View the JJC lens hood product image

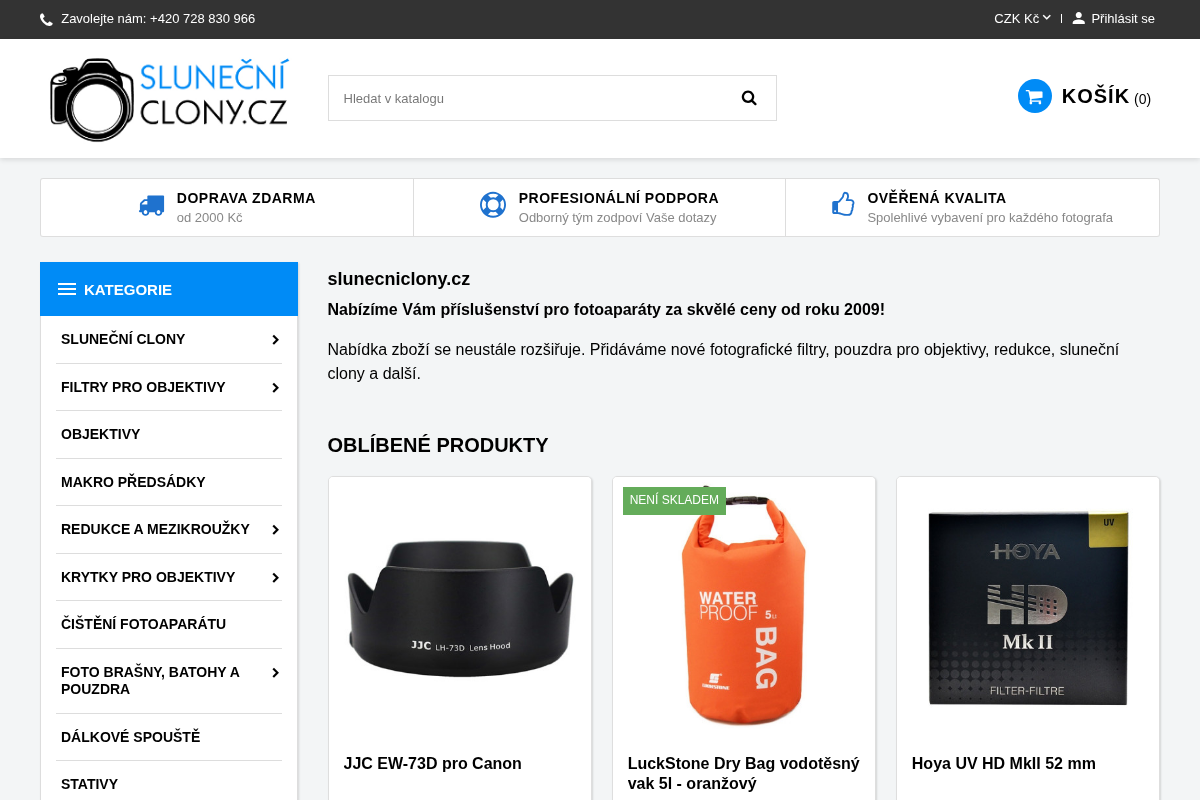(x=460, y=608)
